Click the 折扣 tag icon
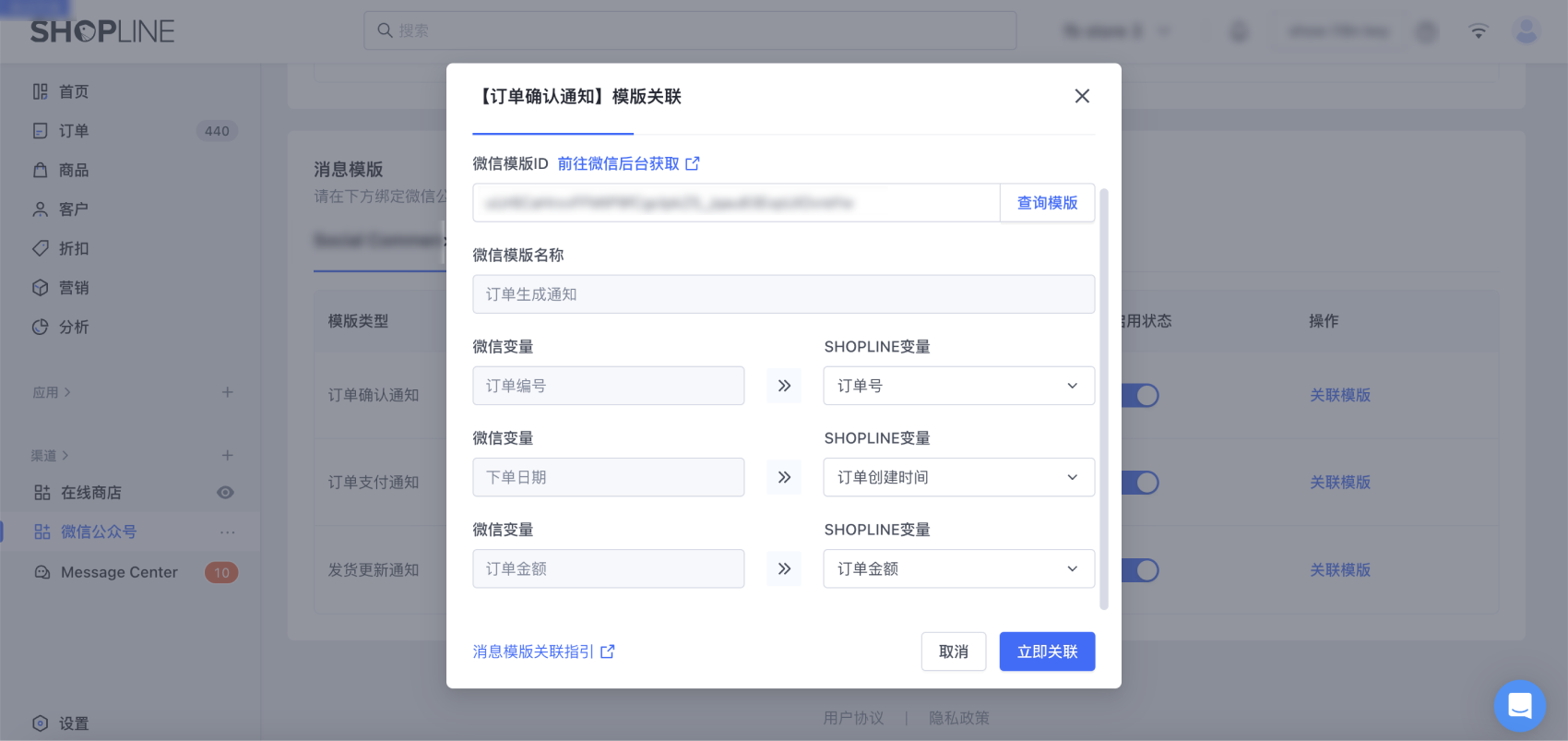1568x741 pixels. (x=40, y=248)
